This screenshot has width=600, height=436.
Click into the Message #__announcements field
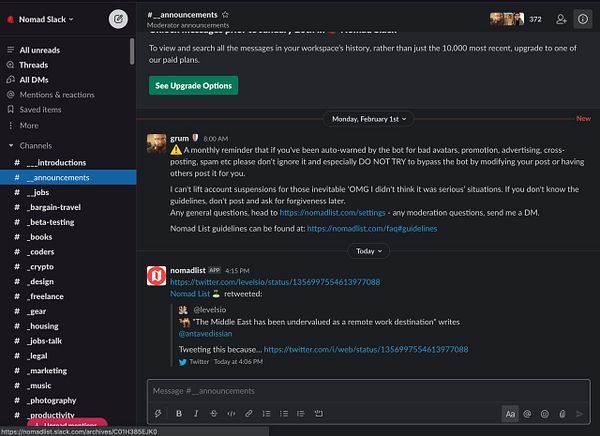coord(368,391)
